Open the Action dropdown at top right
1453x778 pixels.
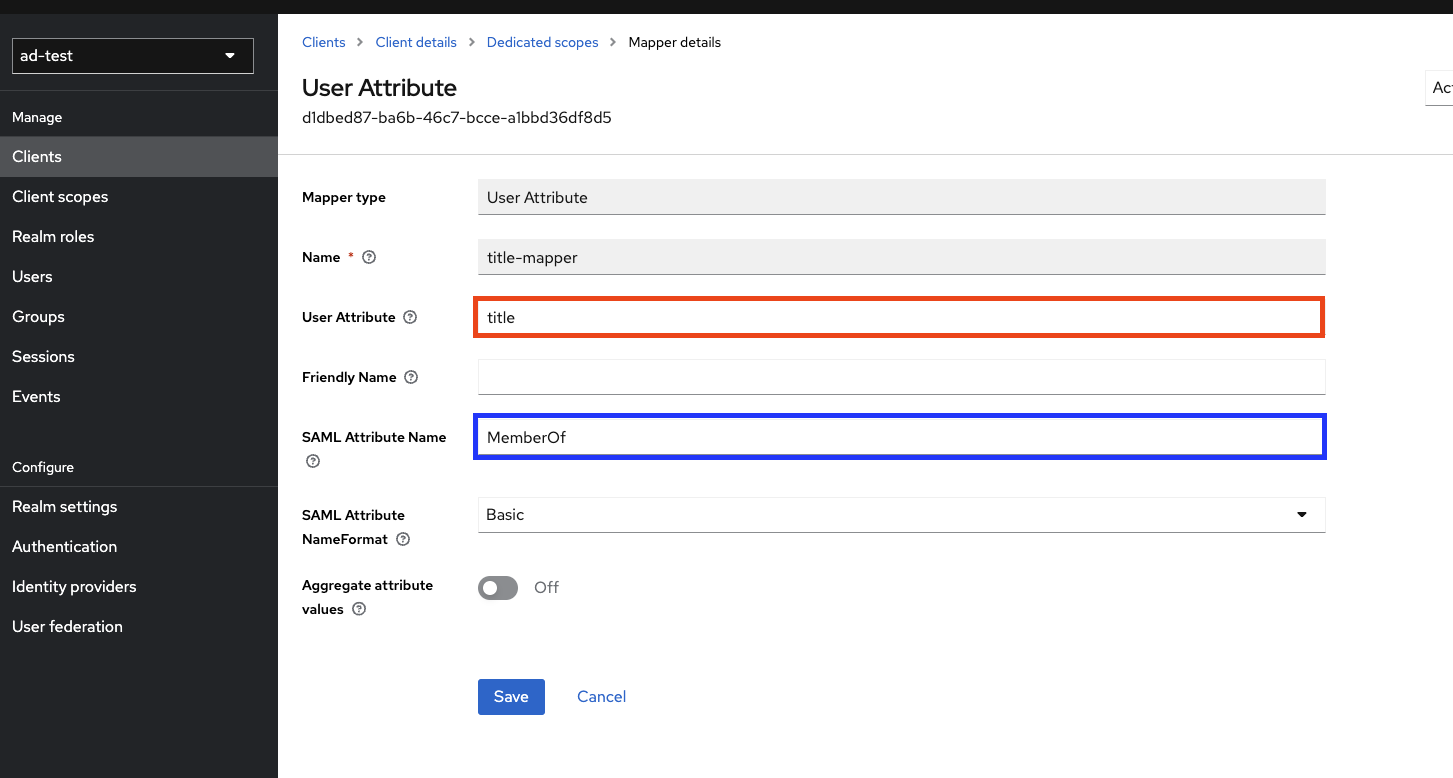coord(1439,87)
